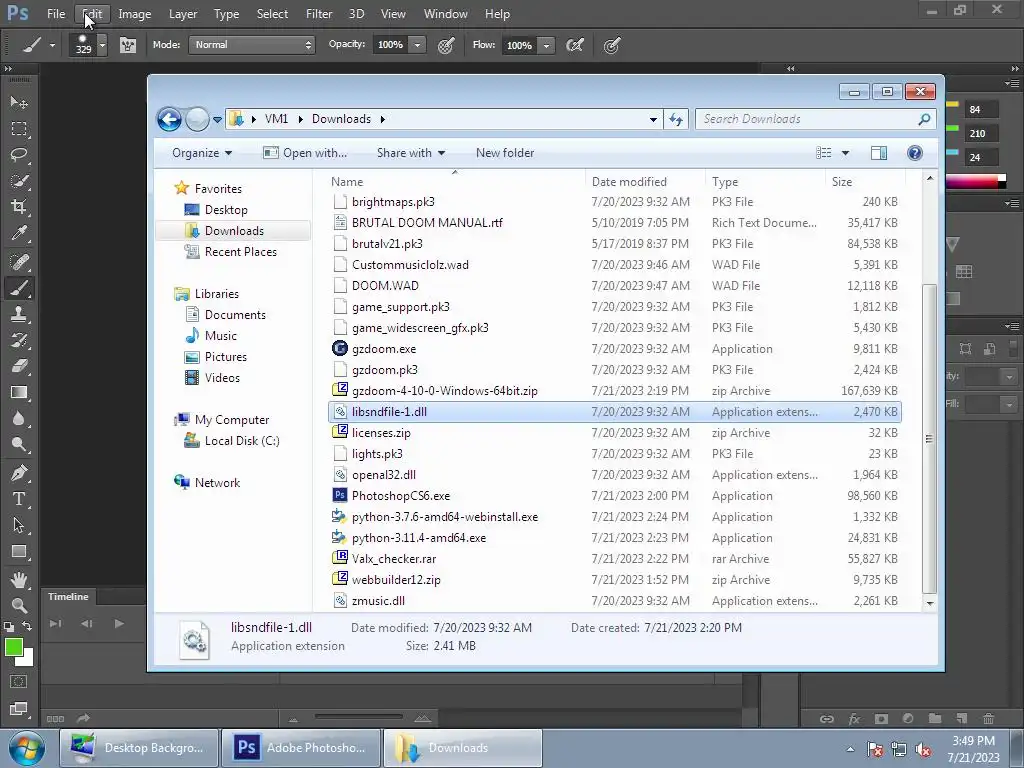Click the color ramp in Color panel
This screenshot has width=1024, height=768.
tap(971, 182)
